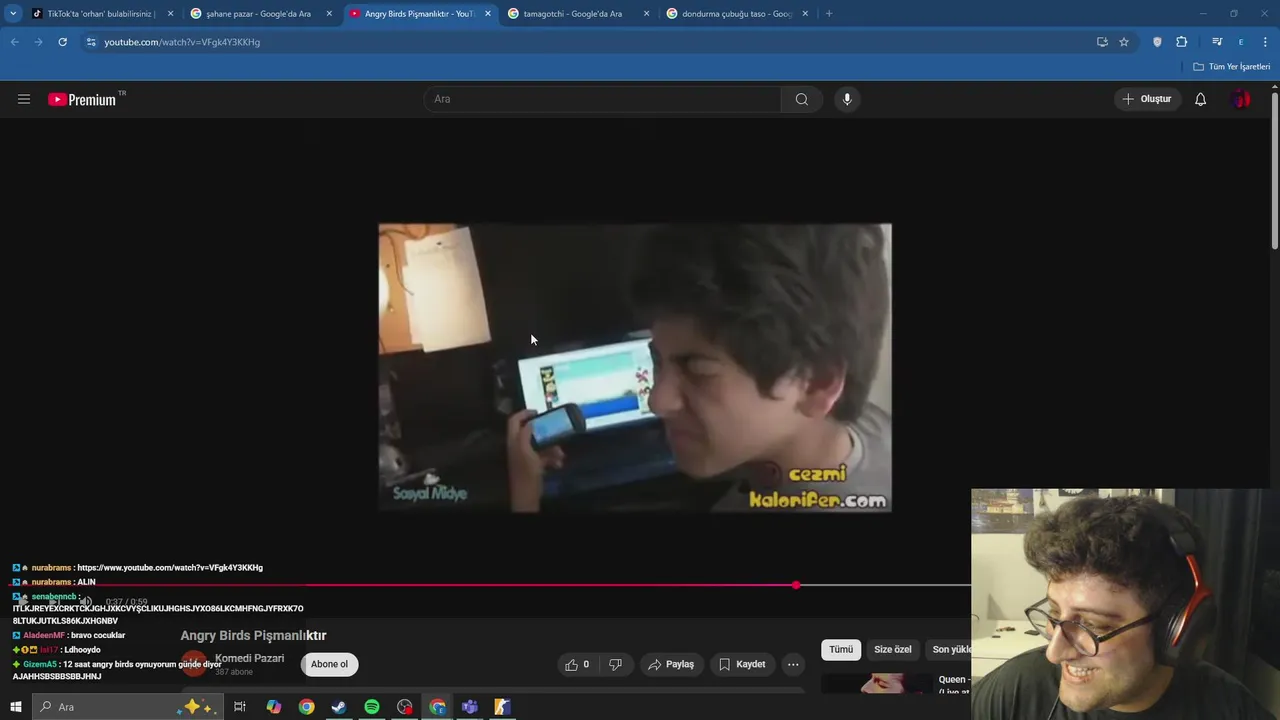The height and width of the screenshot is (720, 1280).
Task: Save the video with Kaydet button
Action: click(x=742, y=664)
